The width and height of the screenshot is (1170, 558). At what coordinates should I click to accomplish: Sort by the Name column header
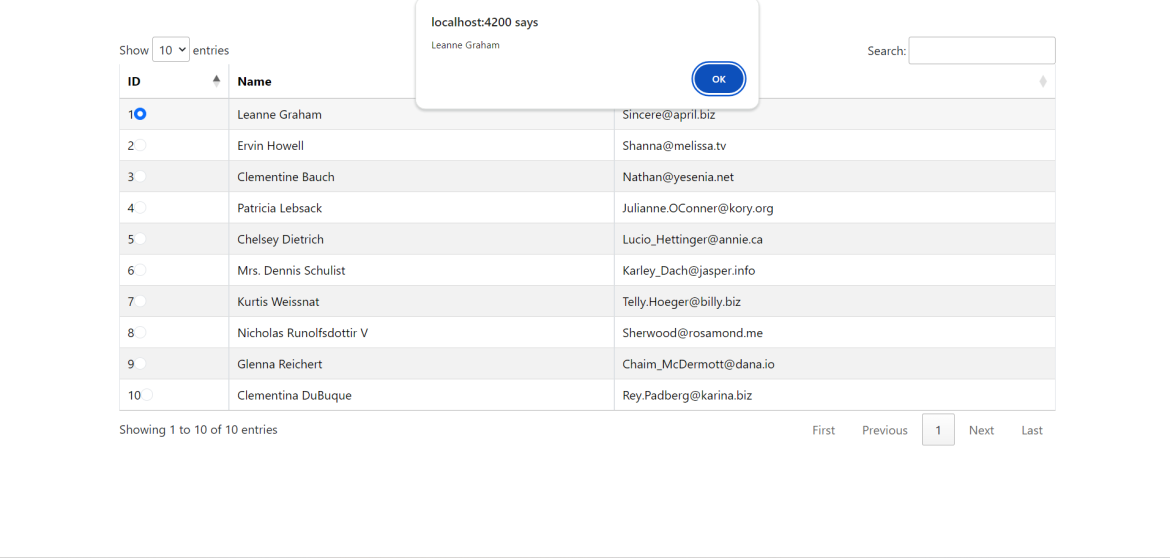[255, 82]
